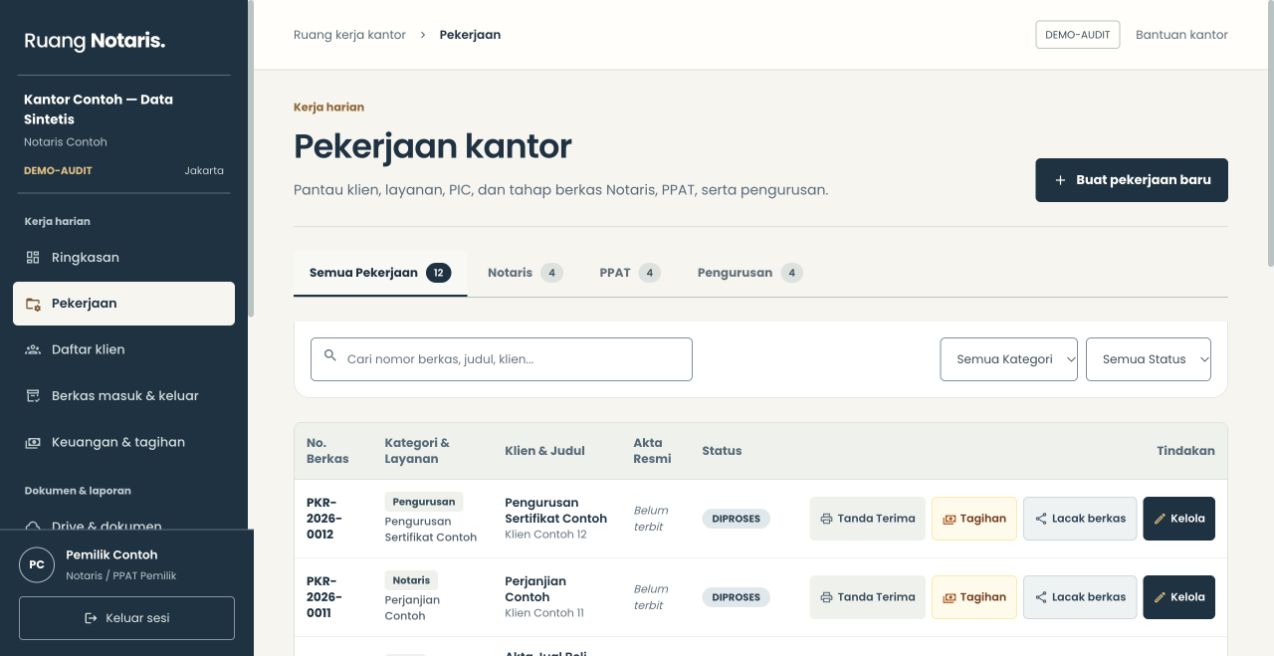Click the Pemilik Contoh user name

coord(112,555)
